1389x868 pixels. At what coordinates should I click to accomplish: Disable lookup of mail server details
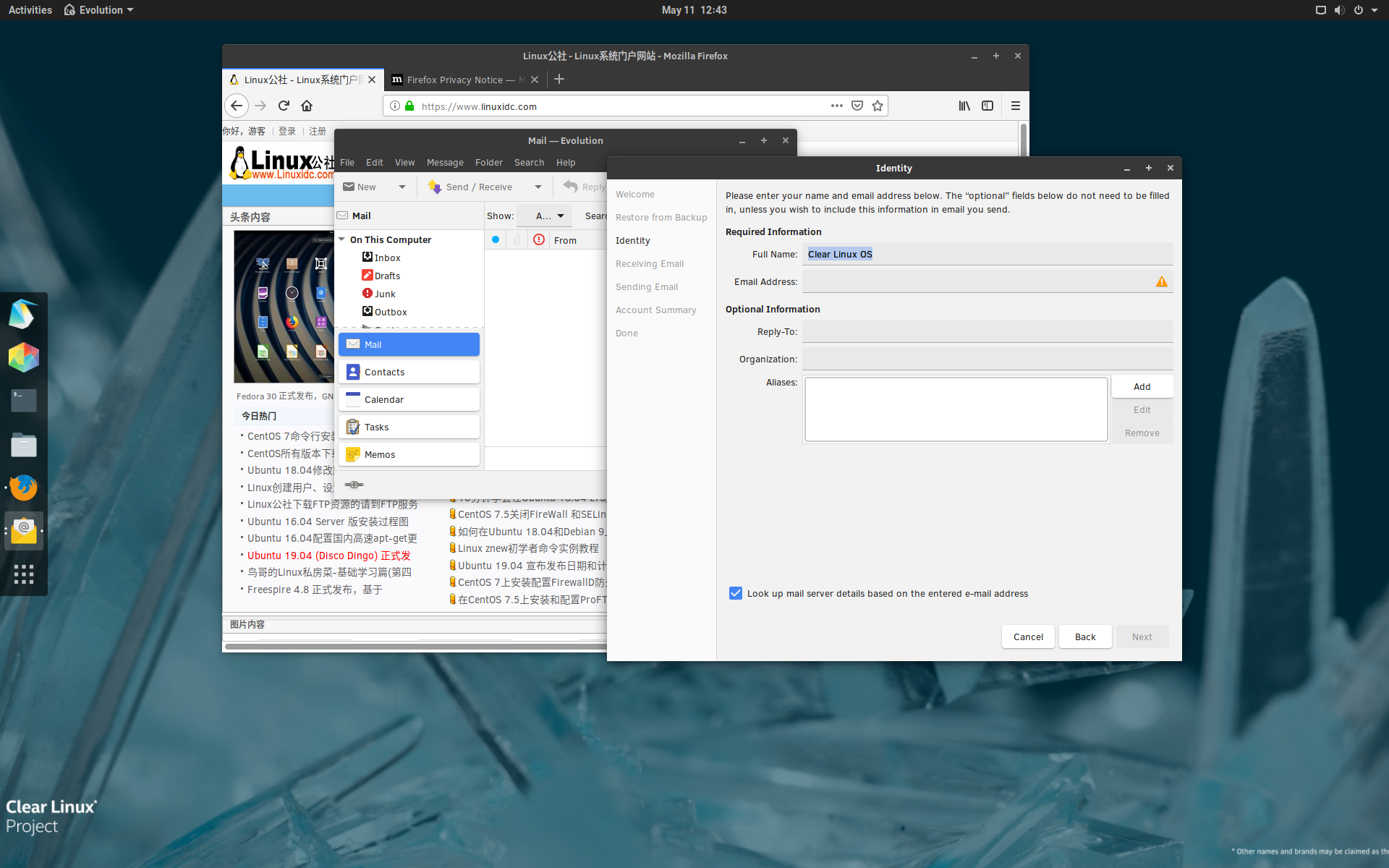736,593
